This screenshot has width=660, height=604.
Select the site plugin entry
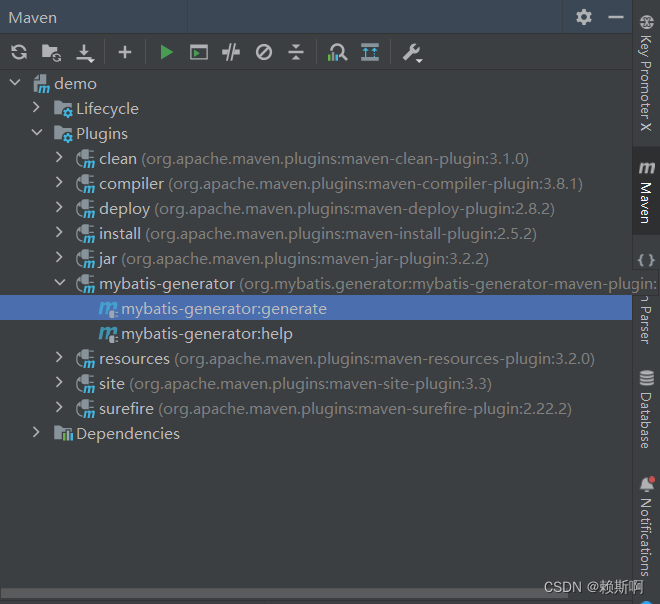click(x=316, y=384)
